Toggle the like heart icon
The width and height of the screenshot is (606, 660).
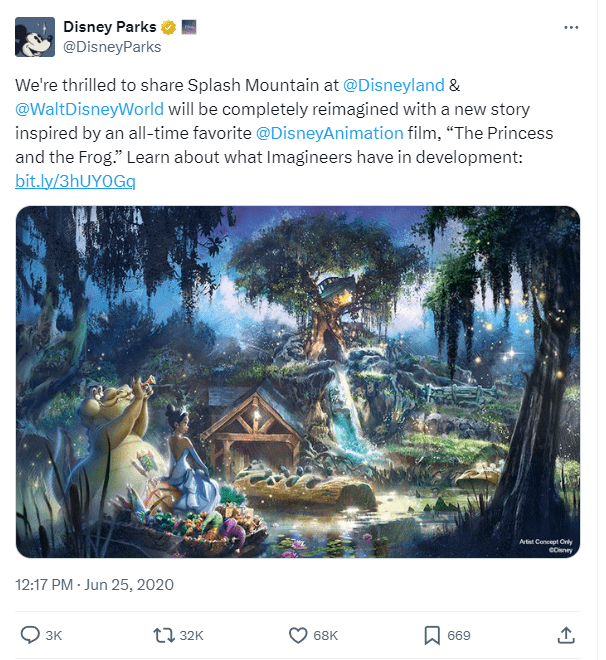coord(297,635)
